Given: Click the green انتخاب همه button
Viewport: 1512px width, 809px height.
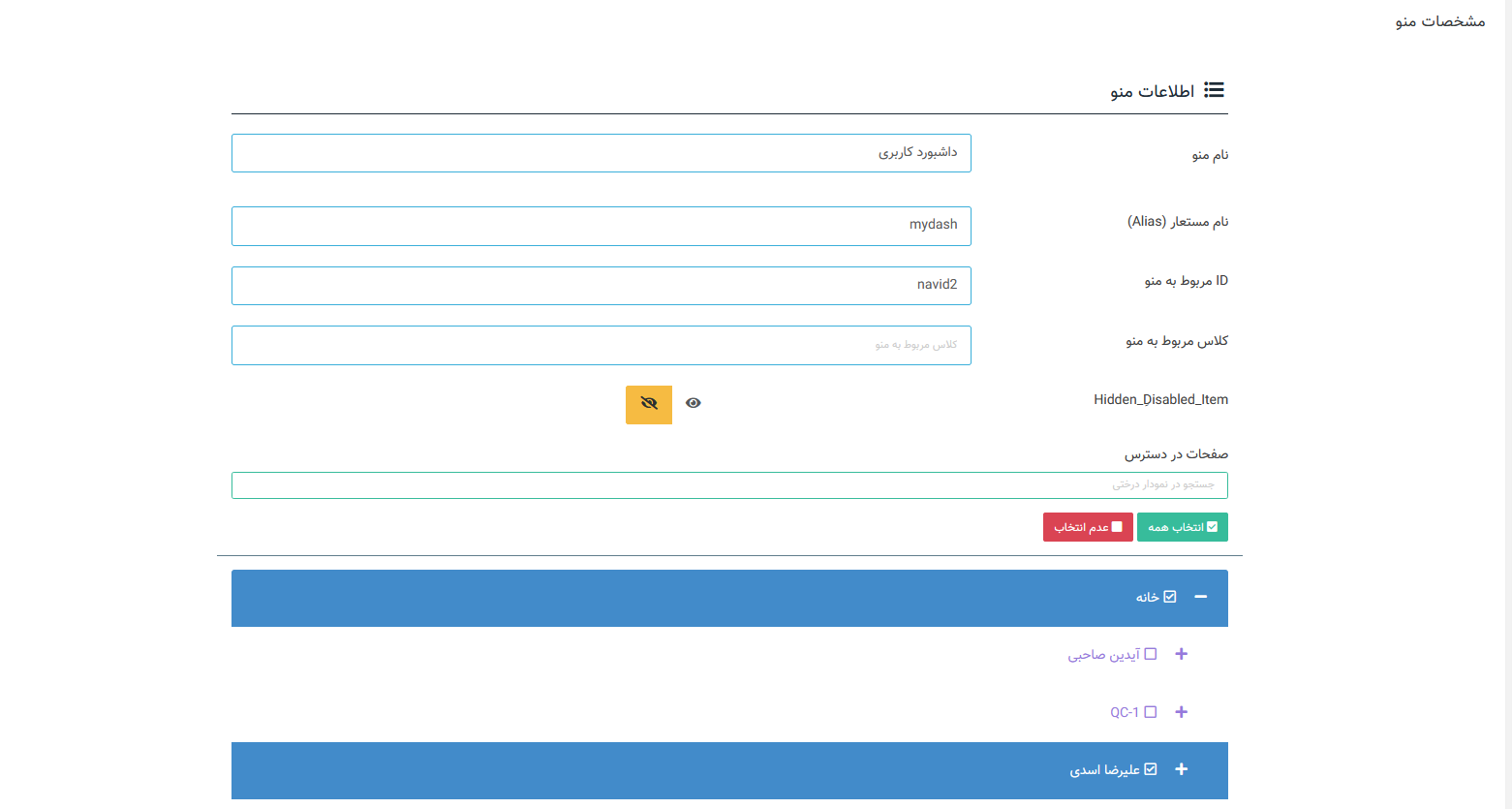Looking at the screenshot, I should (x=1182, y=526).
